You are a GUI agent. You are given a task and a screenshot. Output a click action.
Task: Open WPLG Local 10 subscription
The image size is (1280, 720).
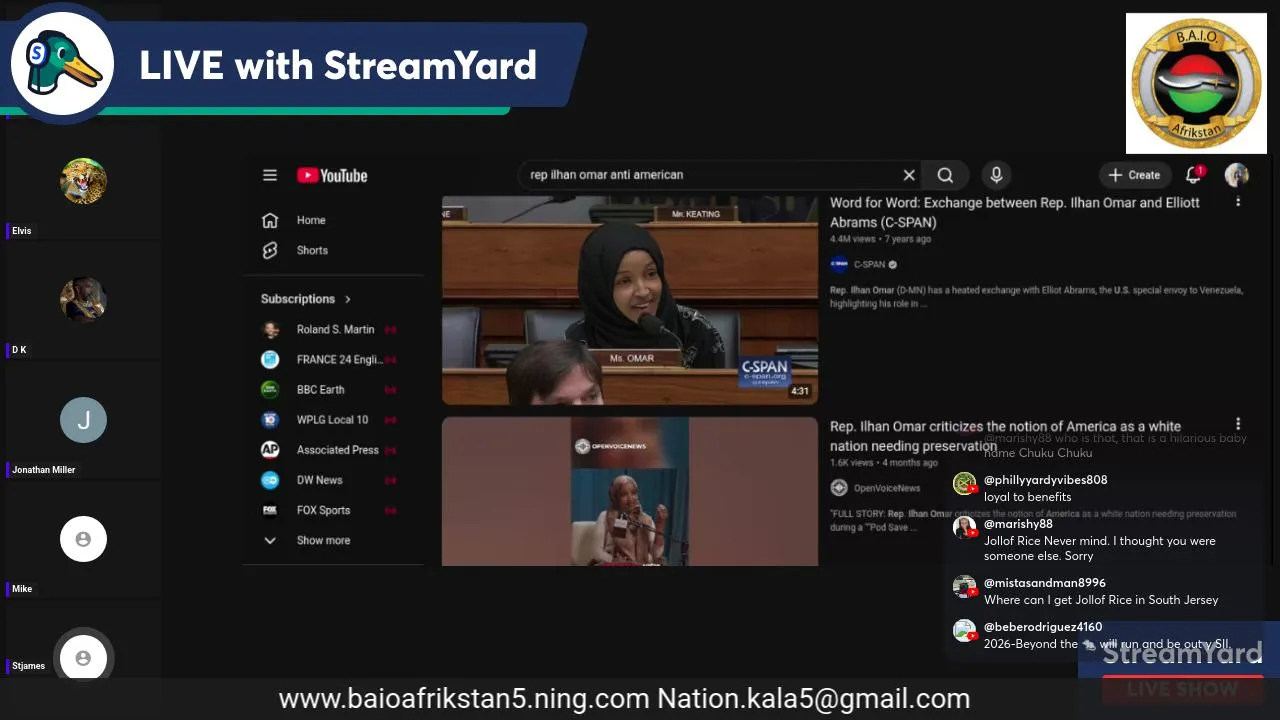pyautogui.click(x=334, y=419)
